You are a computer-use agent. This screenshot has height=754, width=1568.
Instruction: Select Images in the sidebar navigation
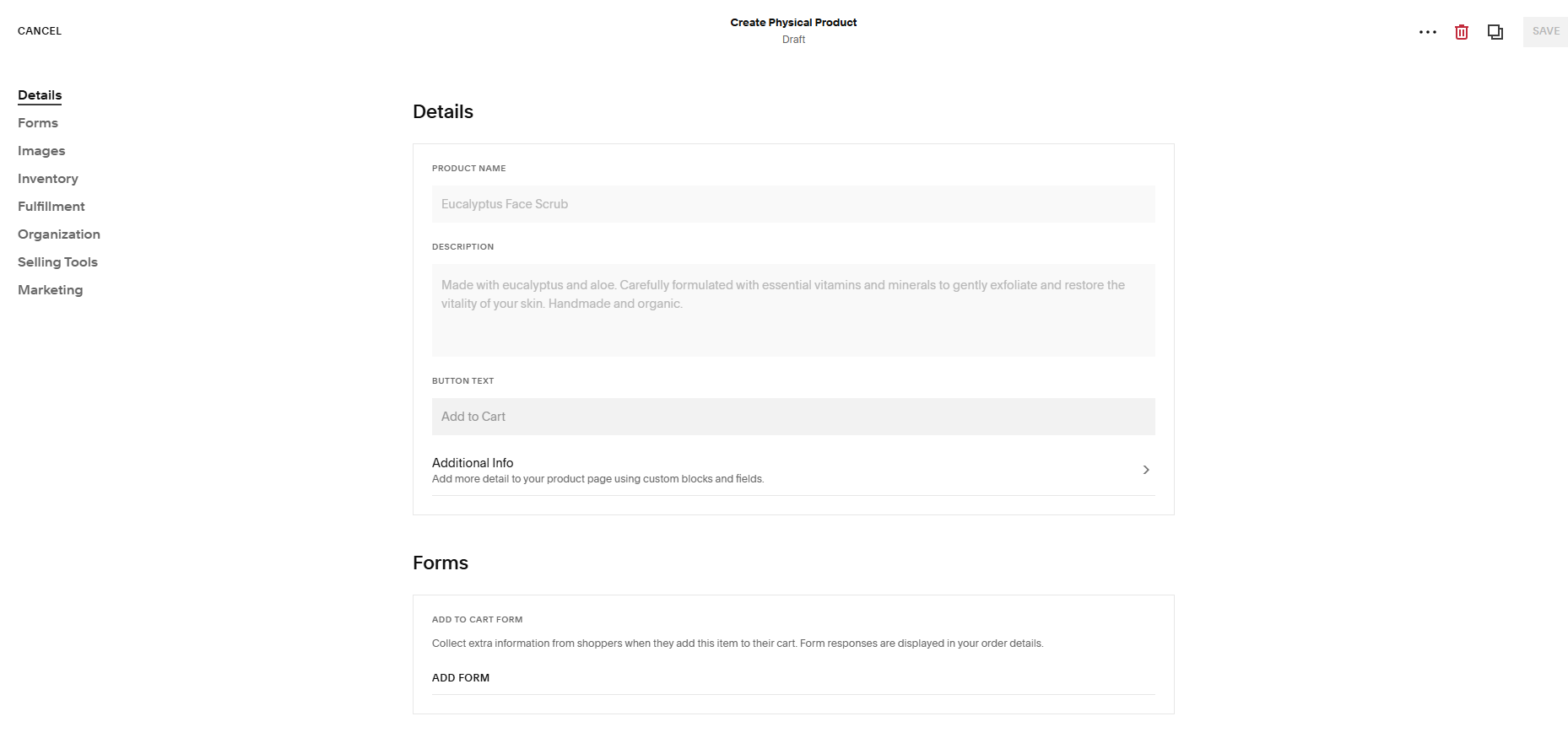[41, 151]
